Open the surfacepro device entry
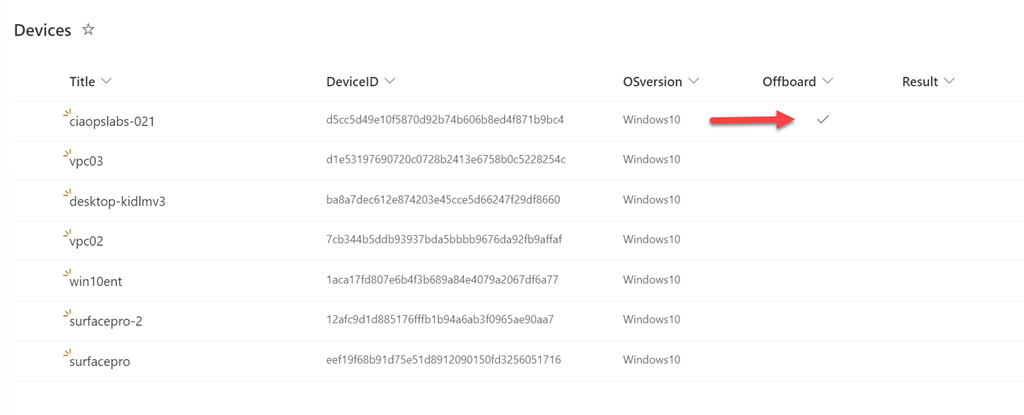Screen dimensions: 1024x415 (x=100, y=361)
